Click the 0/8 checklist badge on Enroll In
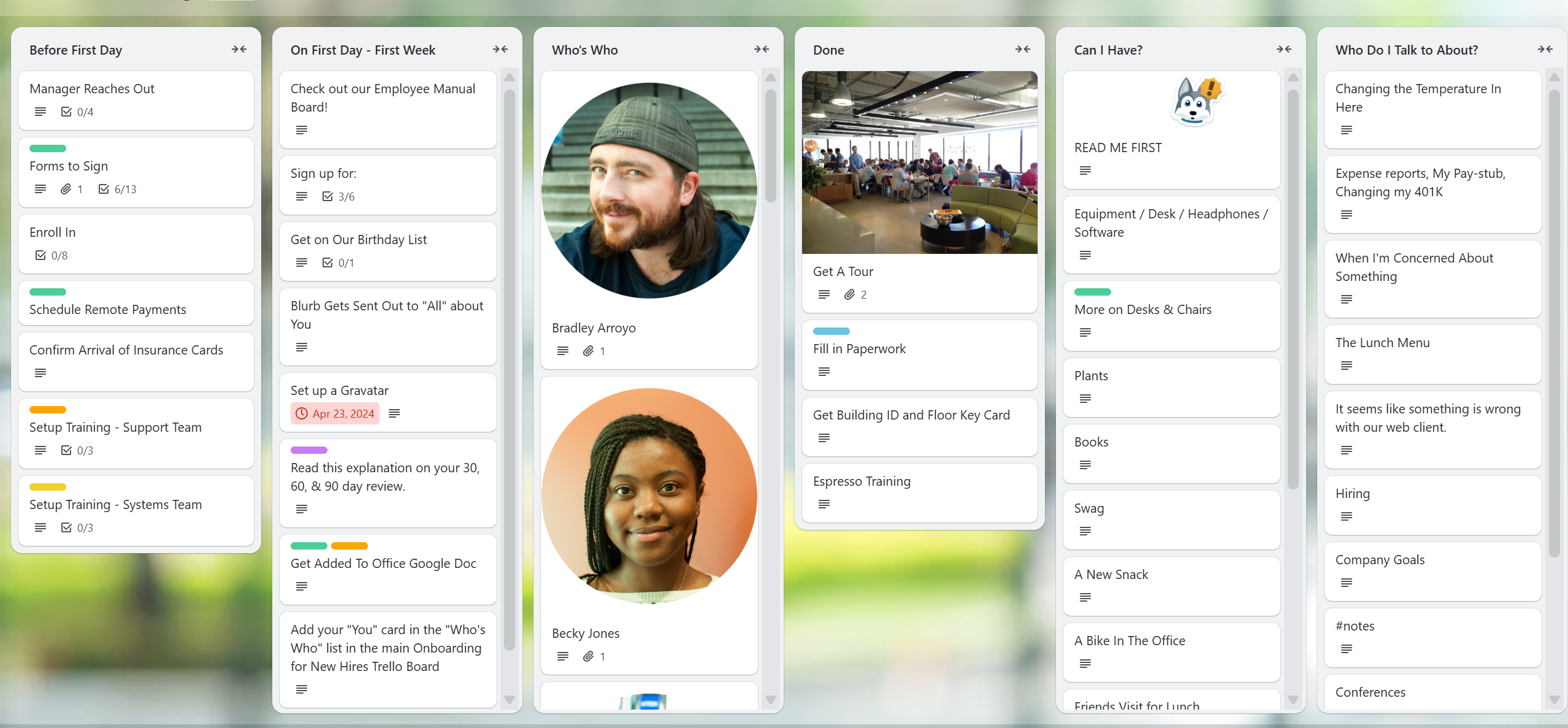 (52, 255)
